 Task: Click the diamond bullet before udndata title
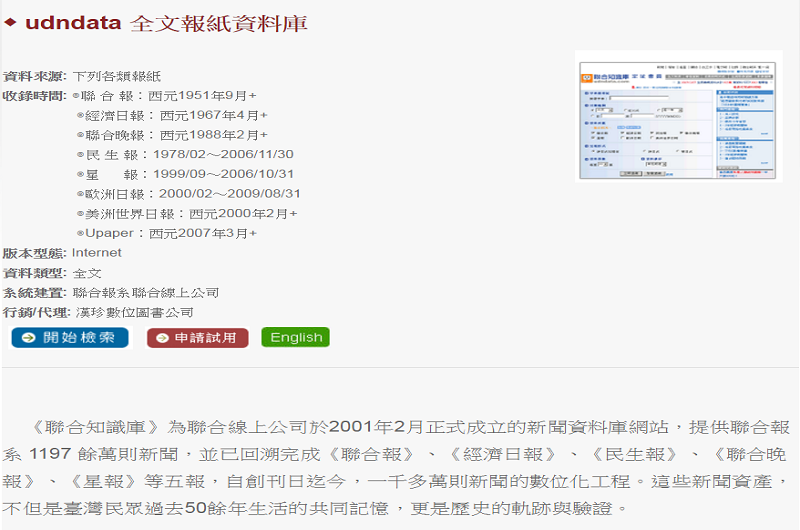[10, 22]
